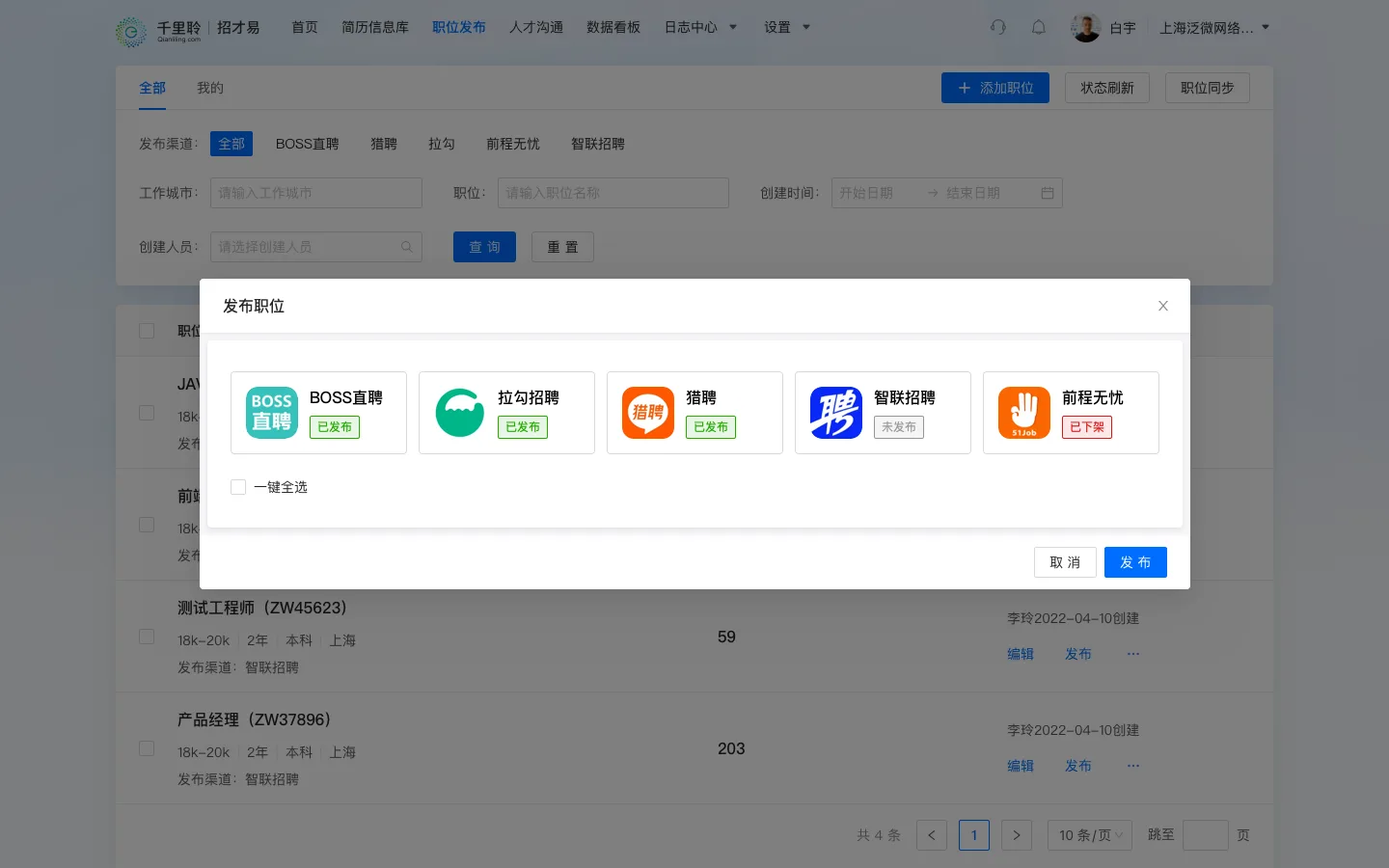The image size is (1389, 868).
Task: Go to 首页 in top navigation
Action: tap(305, 27)
